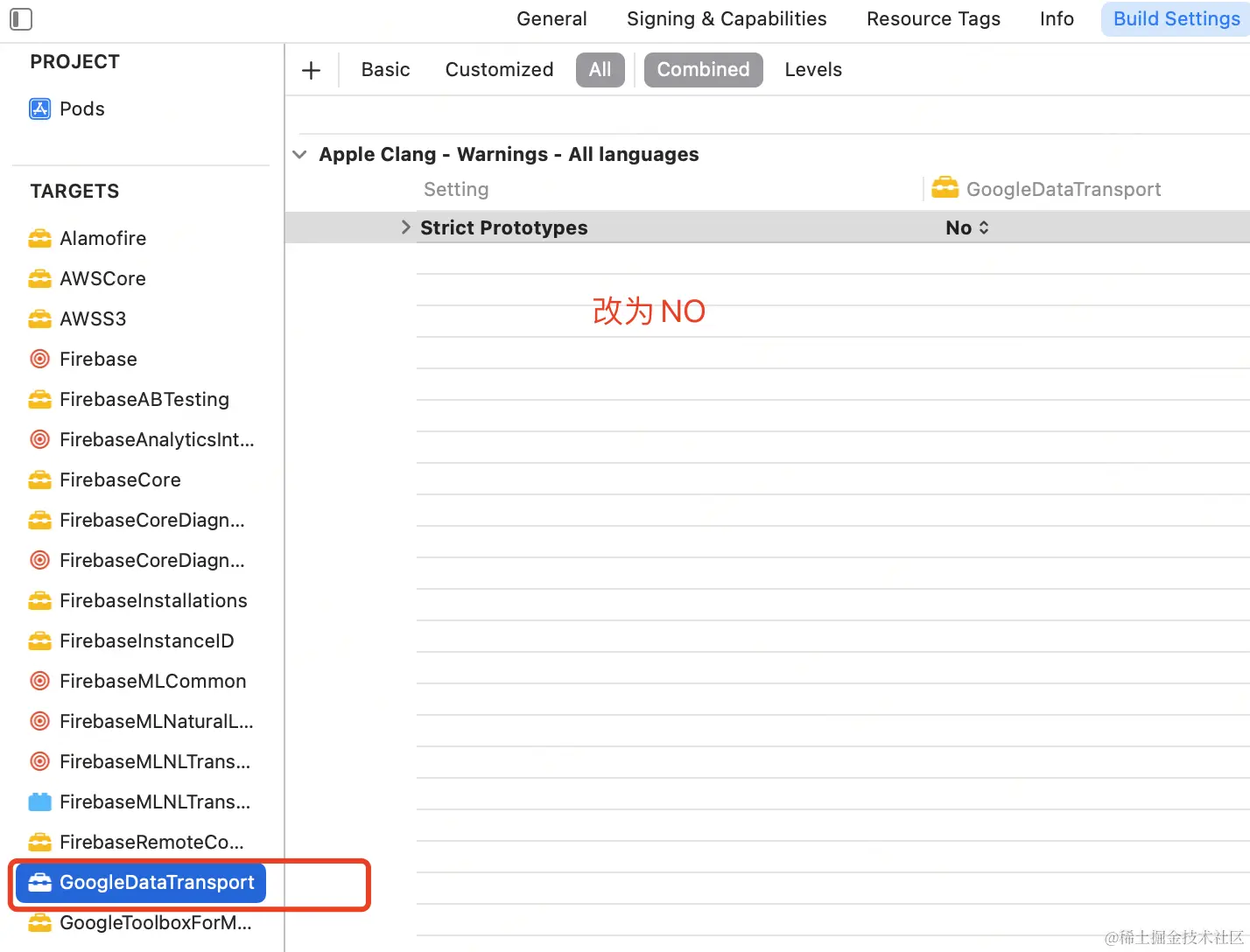Image resolution: width=1250 pixels, height=952 pixels.
Task: Select the GoogleToolboxForM... target
Action: tap(156, 922)
